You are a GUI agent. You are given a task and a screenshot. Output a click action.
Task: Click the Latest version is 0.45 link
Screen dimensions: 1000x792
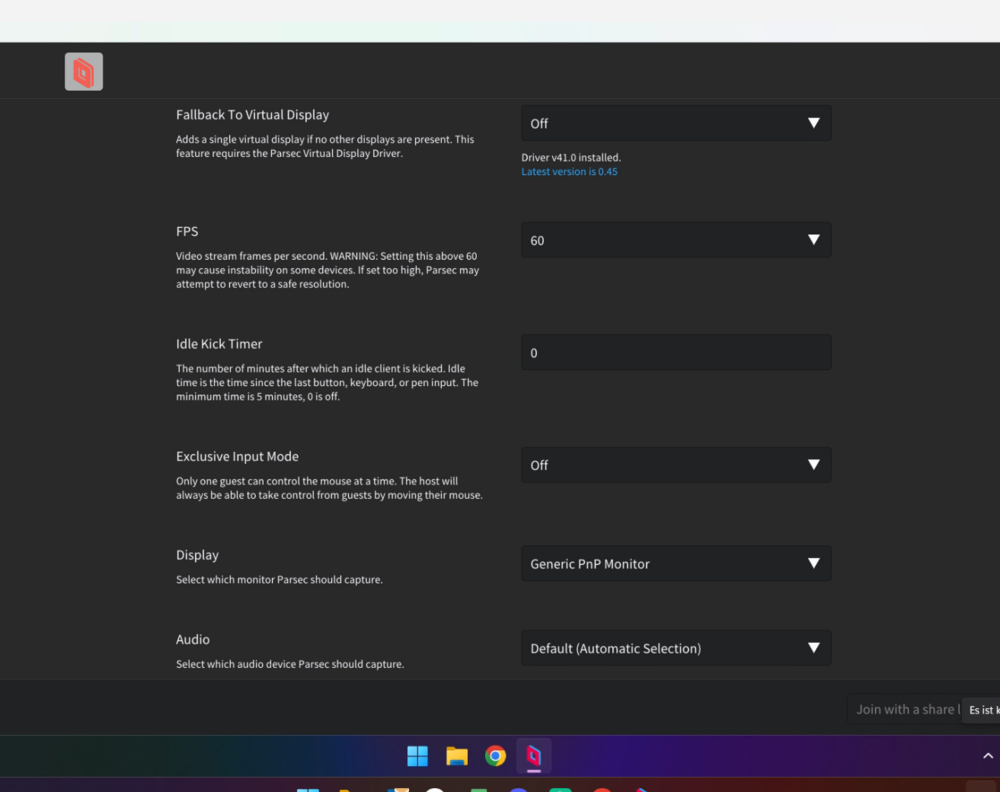(569, 172)
